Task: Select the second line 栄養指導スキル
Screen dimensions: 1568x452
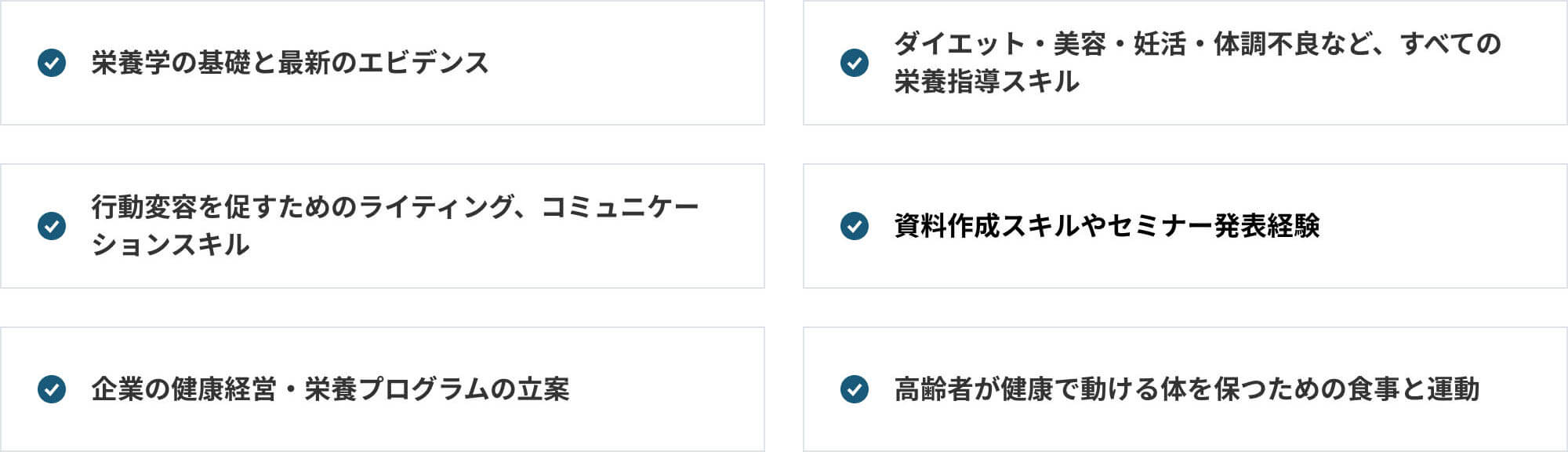Action: pyautogui.click(x=987, y=82)
